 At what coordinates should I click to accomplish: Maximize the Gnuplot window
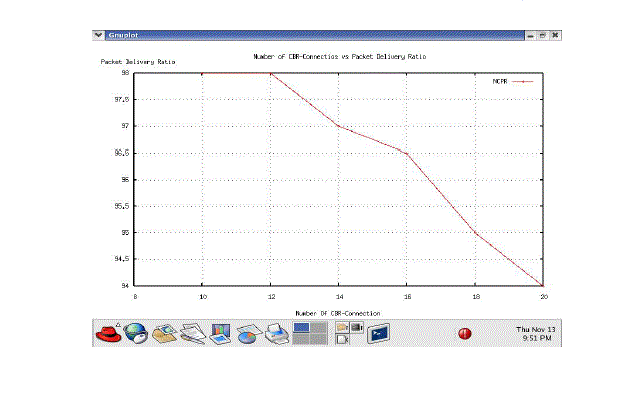click(x=542, y=35)
